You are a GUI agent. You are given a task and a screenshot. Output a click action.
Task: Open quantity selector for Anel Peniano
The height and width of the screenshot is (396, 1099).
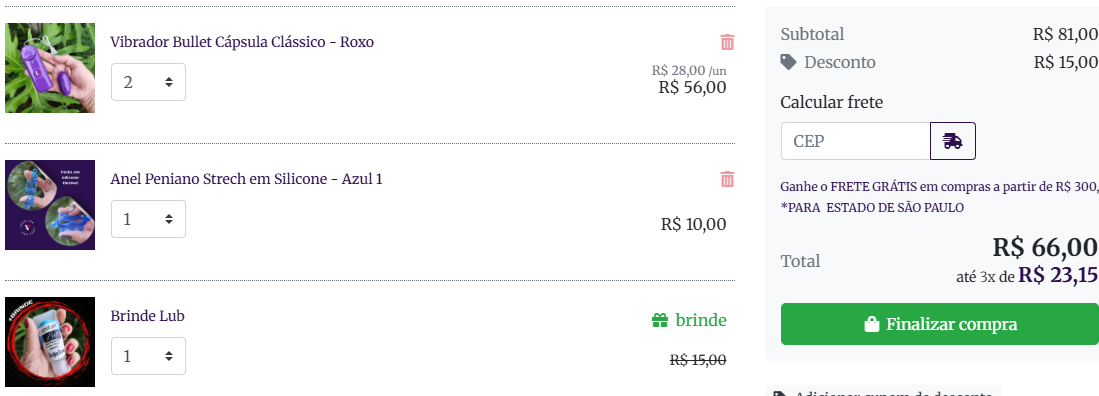[149, 219]
